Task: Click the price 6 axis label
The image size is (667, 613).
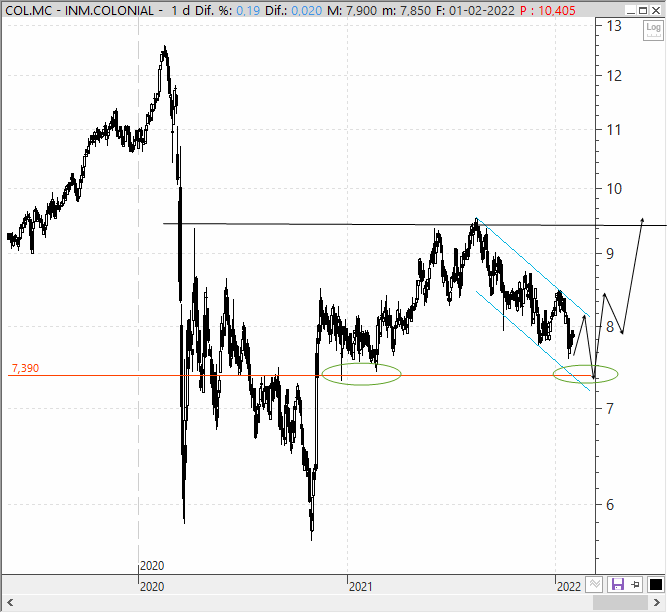Action: tap(610, 505)
